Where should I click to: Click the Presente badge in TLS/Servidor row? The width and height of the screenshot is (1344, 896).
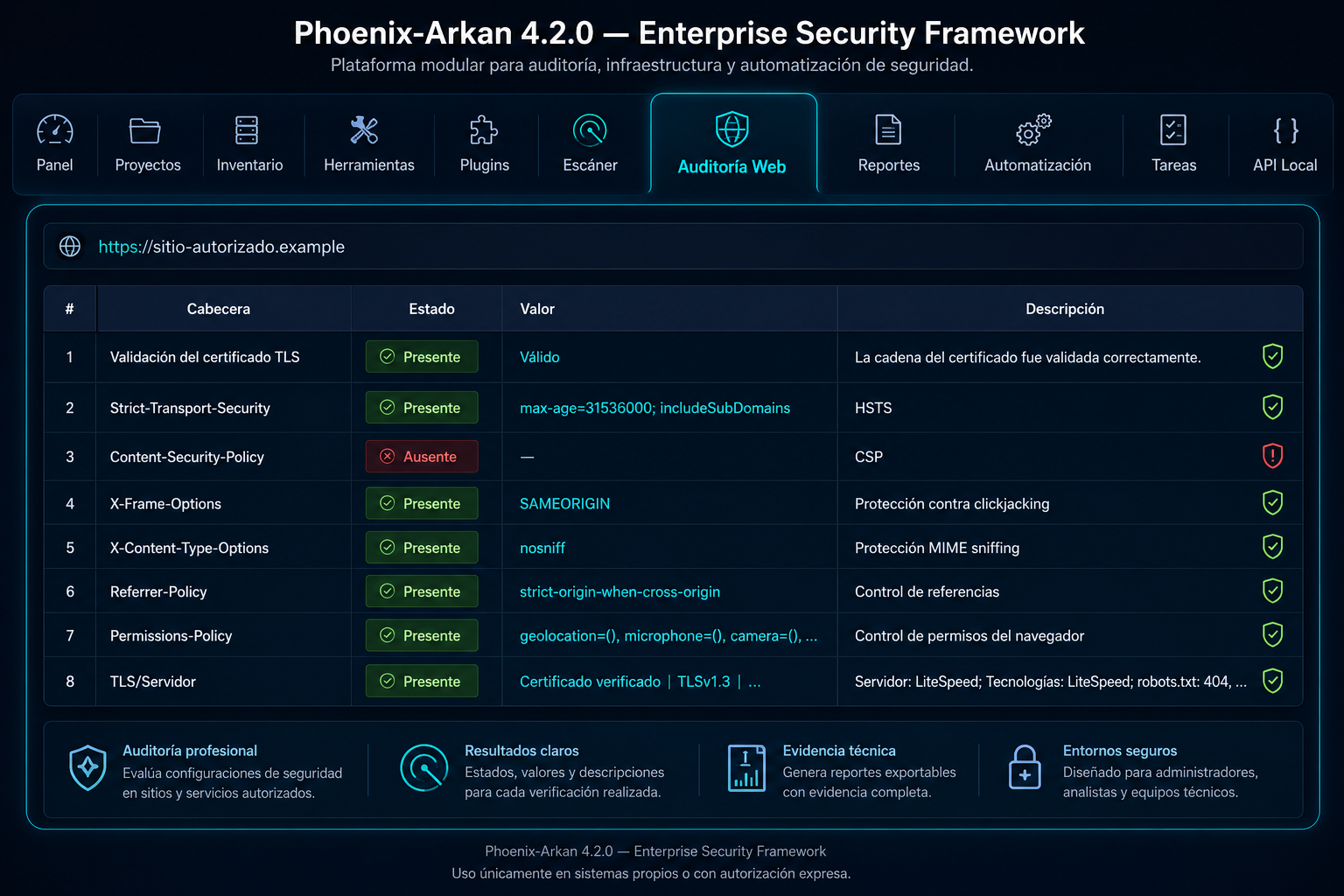click(422, 681)
